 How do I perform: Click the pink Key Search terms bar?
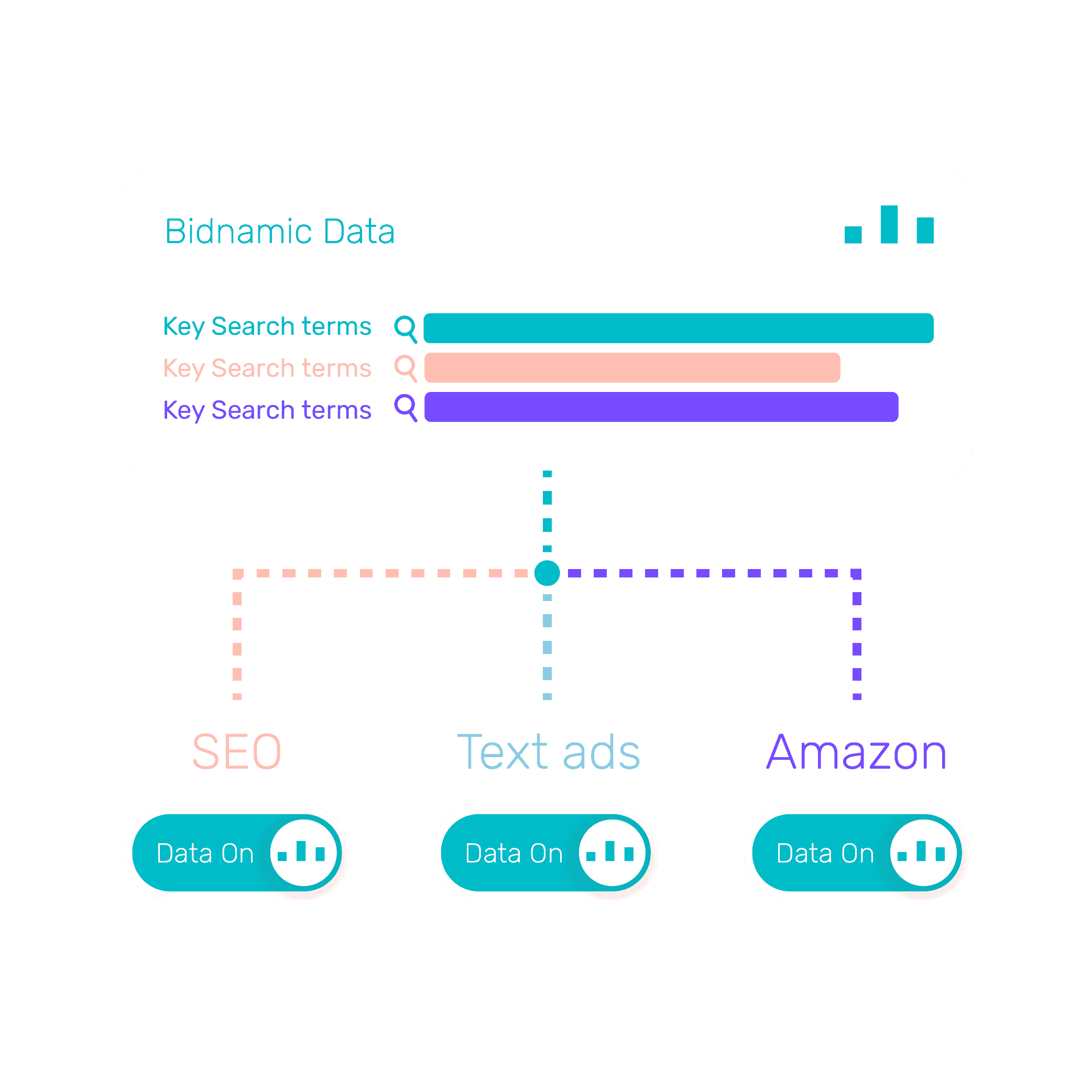tap(672, 361)
